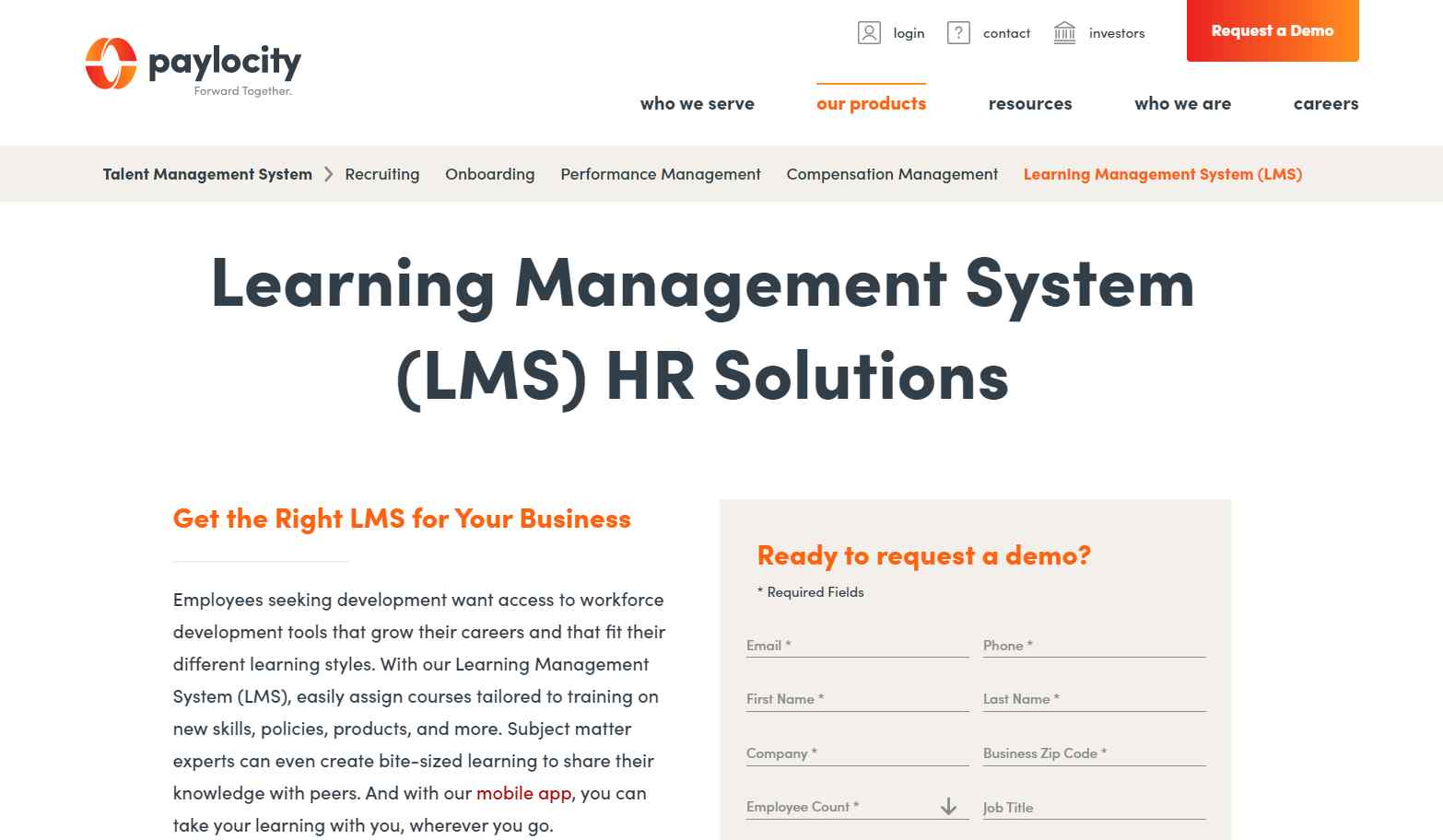Open the our products menu
Image resolution: width=1443 pixels, height=840 pixels.
[x=871, y=103]
